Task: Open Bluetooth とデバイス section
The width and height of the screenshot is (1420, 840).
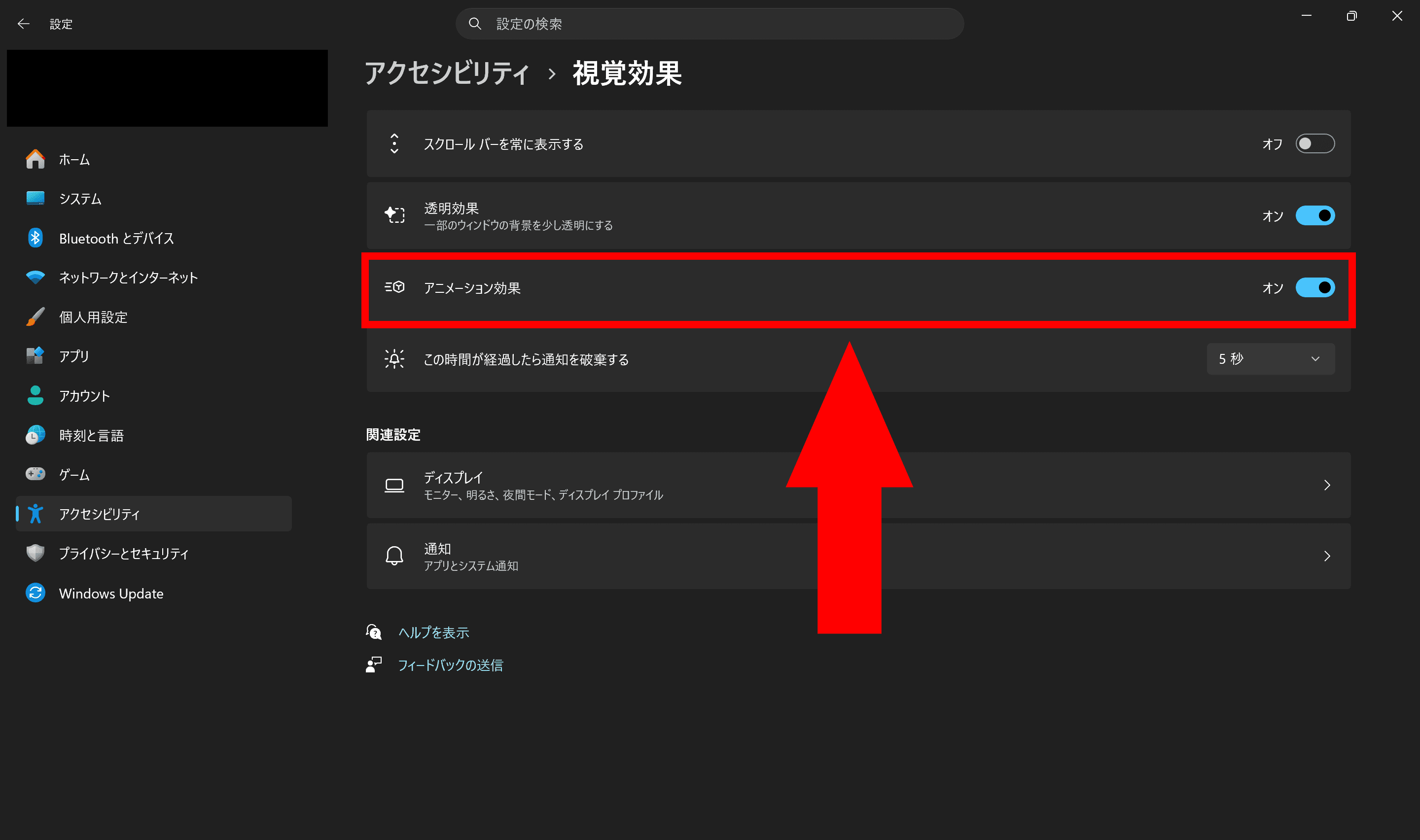Action: coord(154,238)
